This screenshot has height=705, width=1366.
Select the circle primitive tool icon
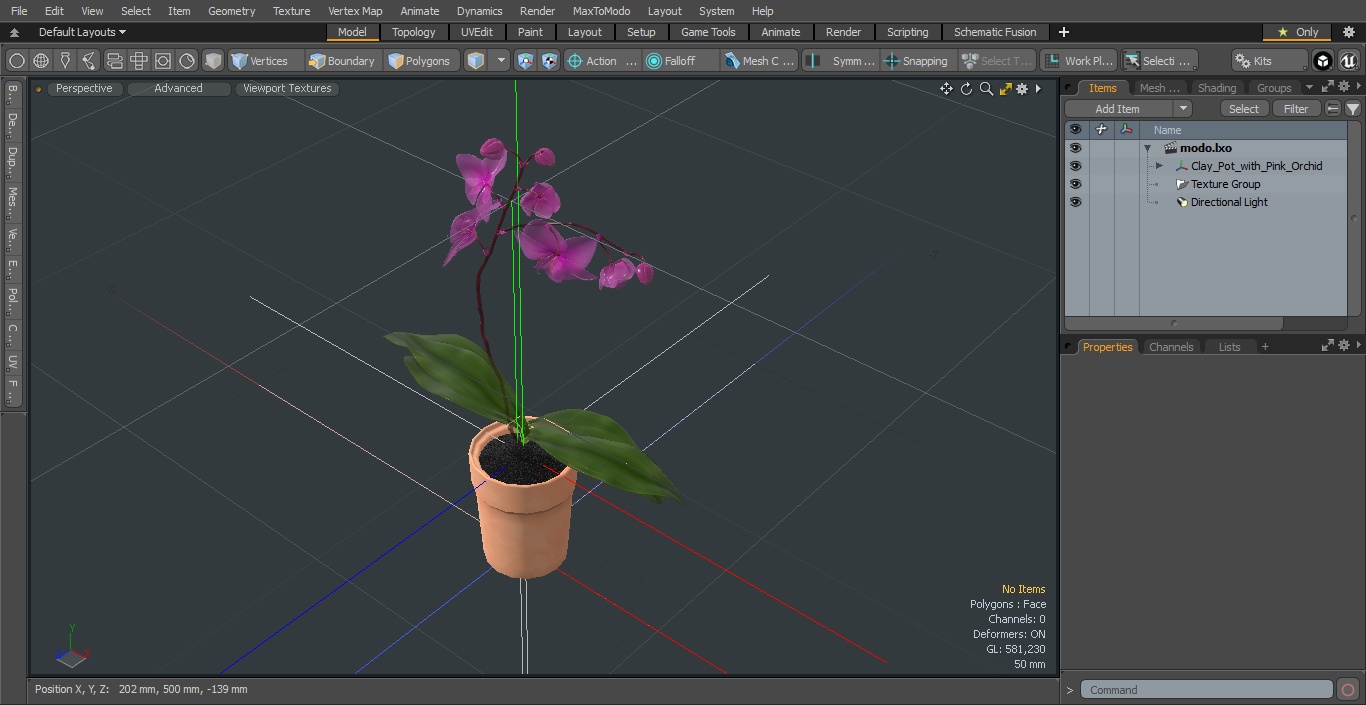pyautogui.click(x=16, y=61)
